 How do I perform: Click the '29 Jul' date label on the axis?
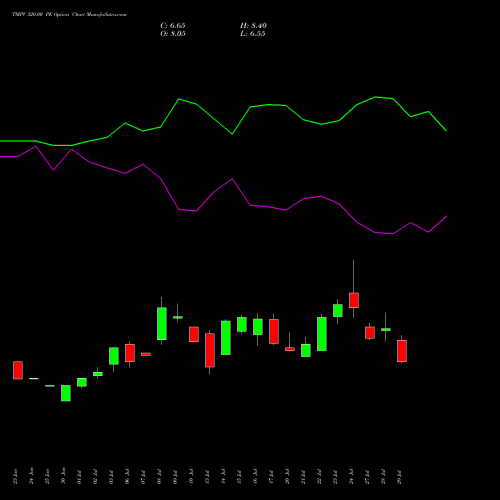(399, 477)
